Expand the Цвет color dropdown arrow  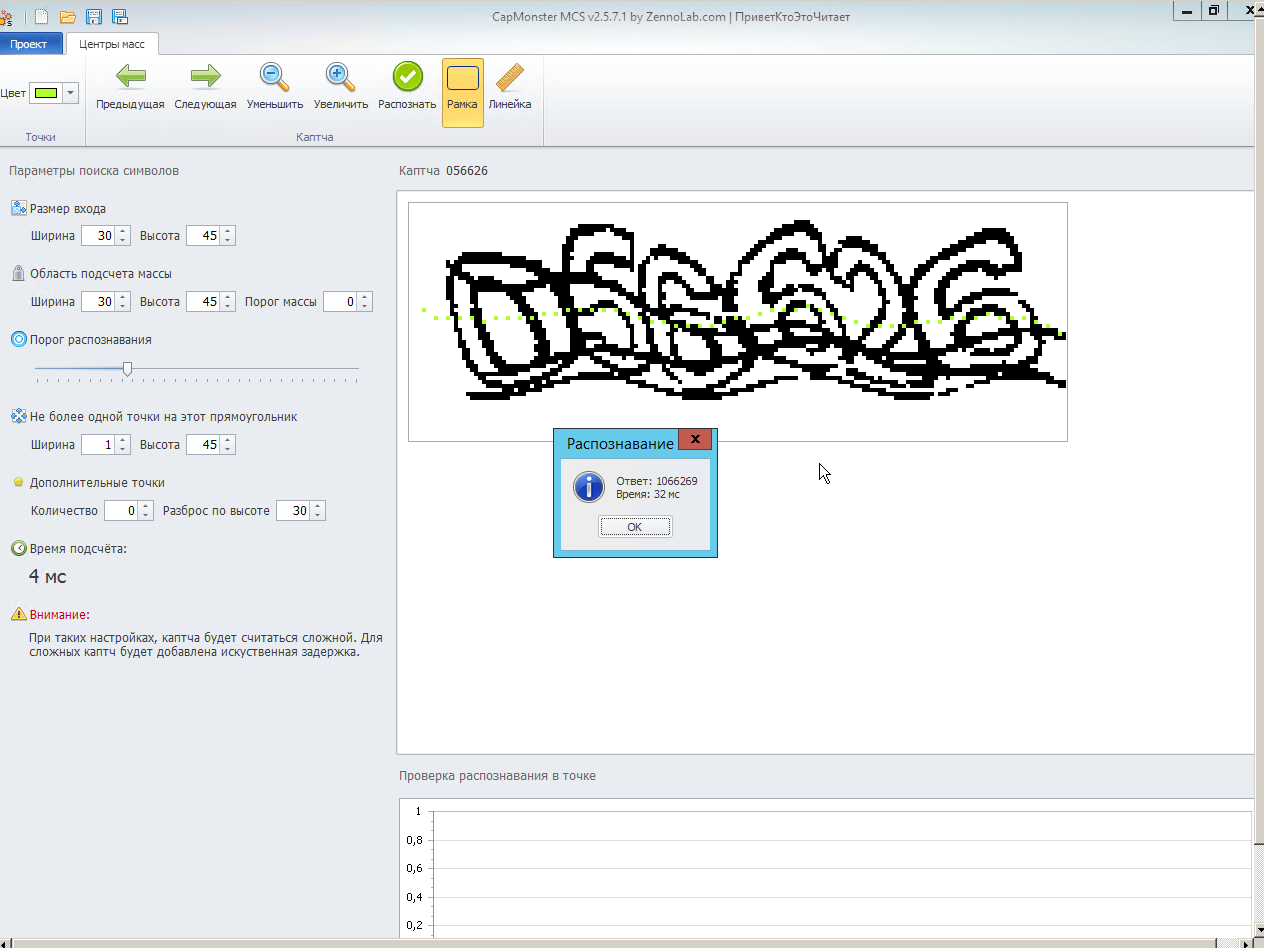(x=70, y=93)
